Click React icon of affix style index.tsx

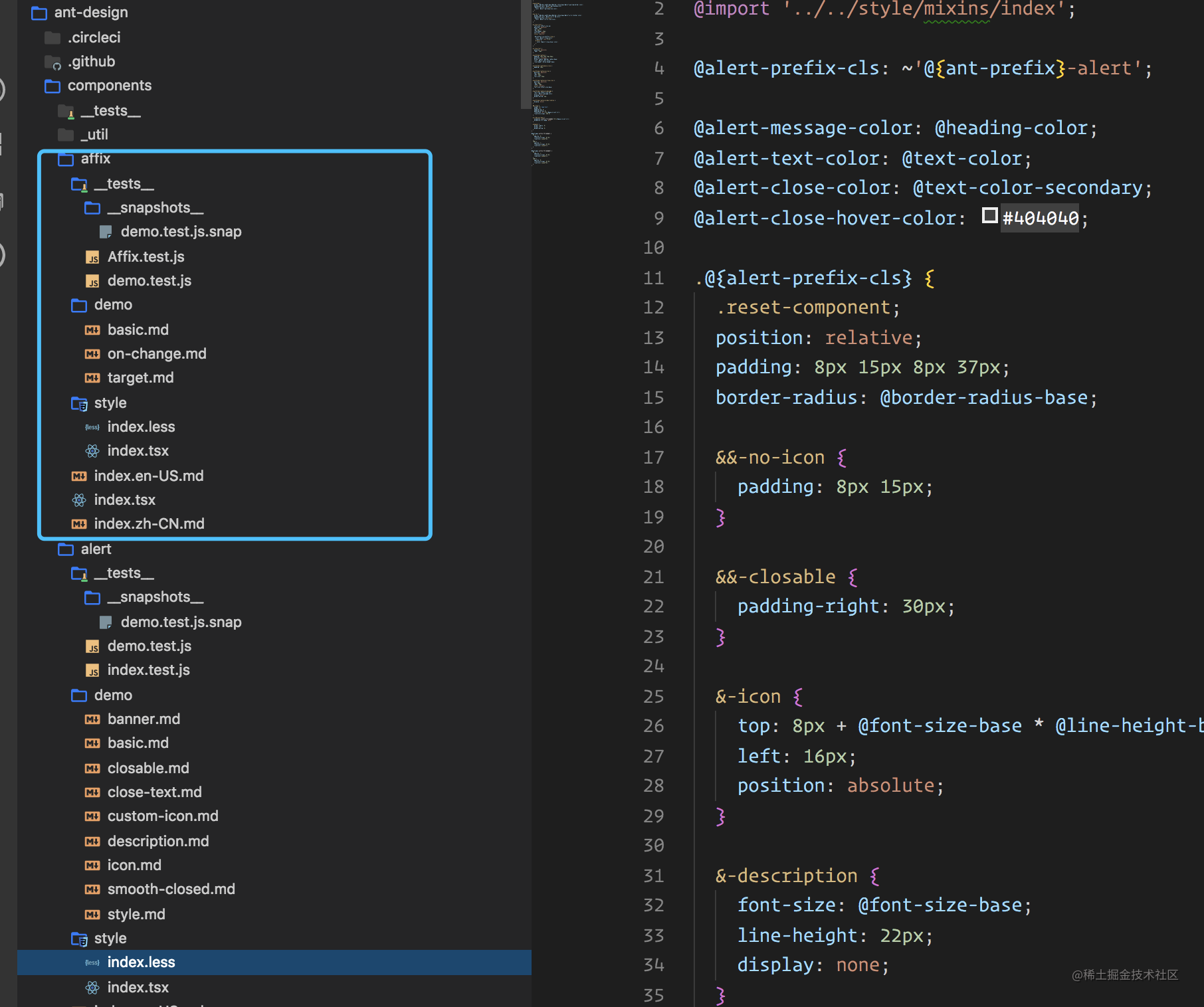(x=92, y=451)
